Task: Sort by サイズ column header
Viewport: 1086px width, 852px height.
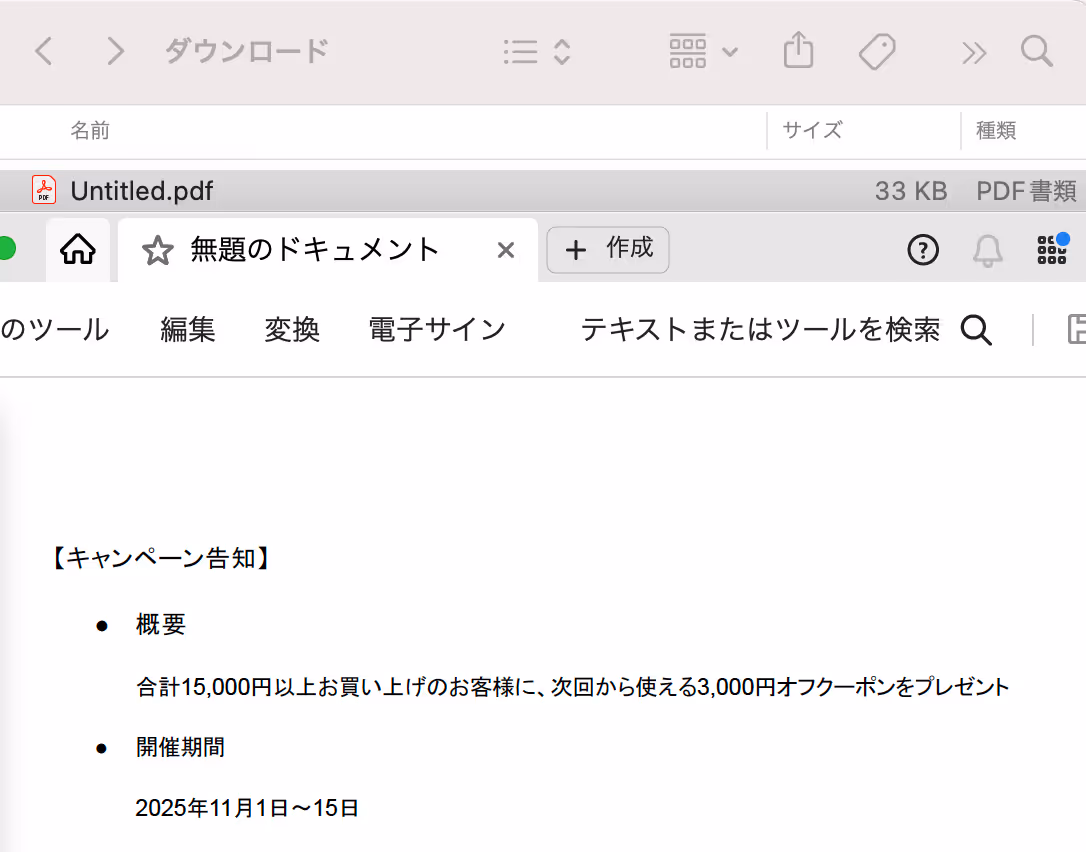Action: pos(812,130)
